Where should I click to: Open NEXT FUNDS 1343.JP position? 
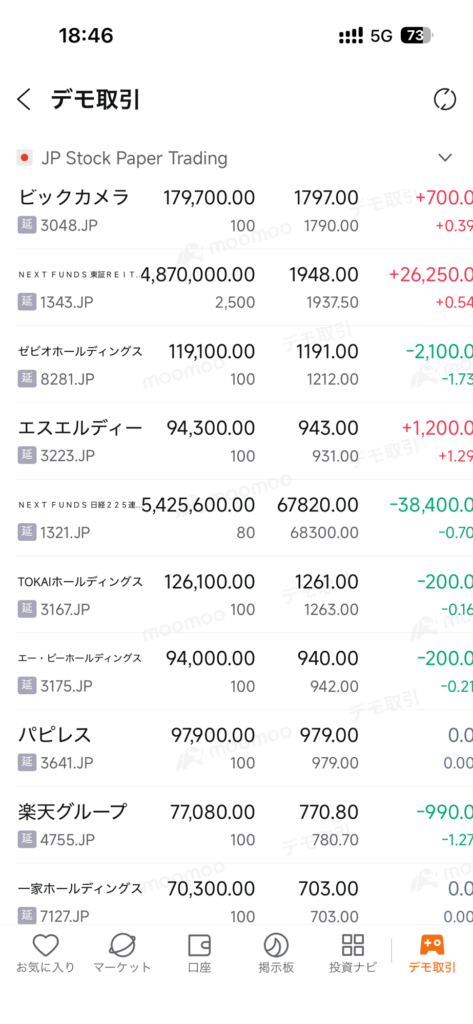236,287
